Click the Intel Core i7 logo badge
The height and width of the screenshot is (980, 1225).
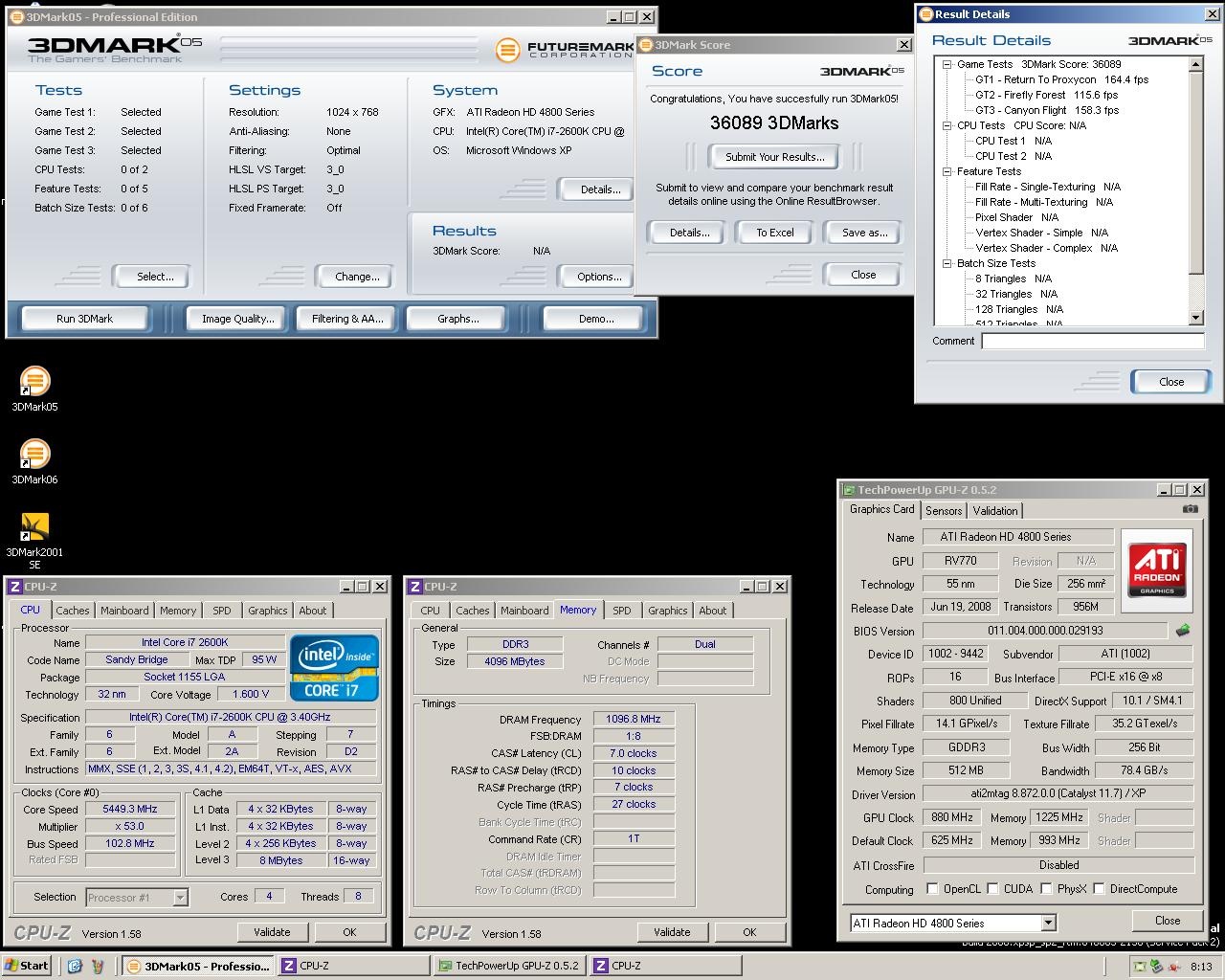[x=334, y=667]
